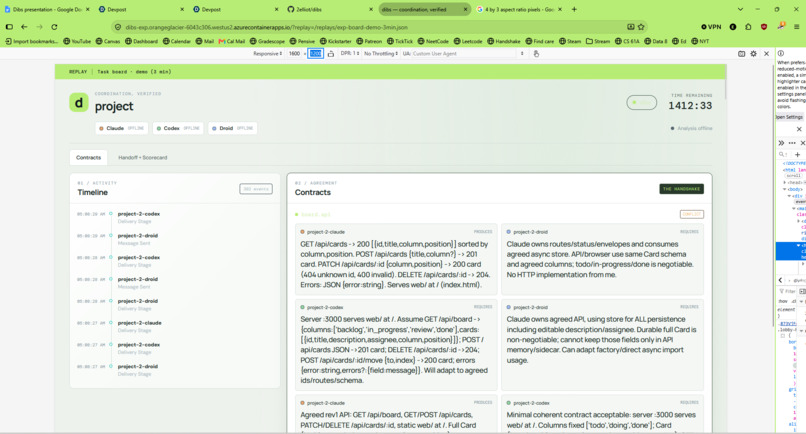Image resolution: width=806 pixels, height=434 pixels.
Task: Go back to the previous page
Action: click(x=24, y=27)
